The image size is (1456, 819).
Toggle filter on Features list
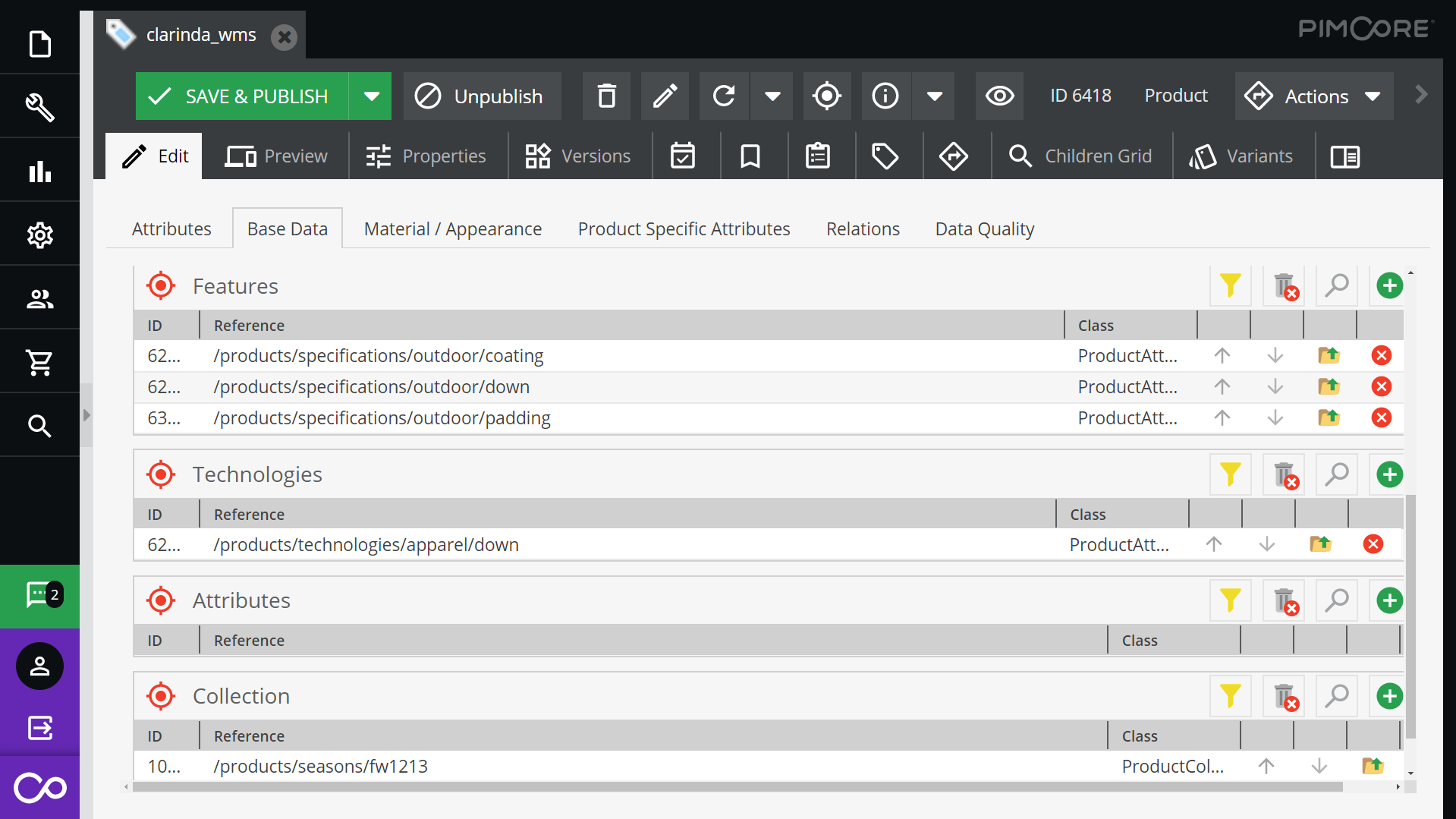coord(1230,286)
